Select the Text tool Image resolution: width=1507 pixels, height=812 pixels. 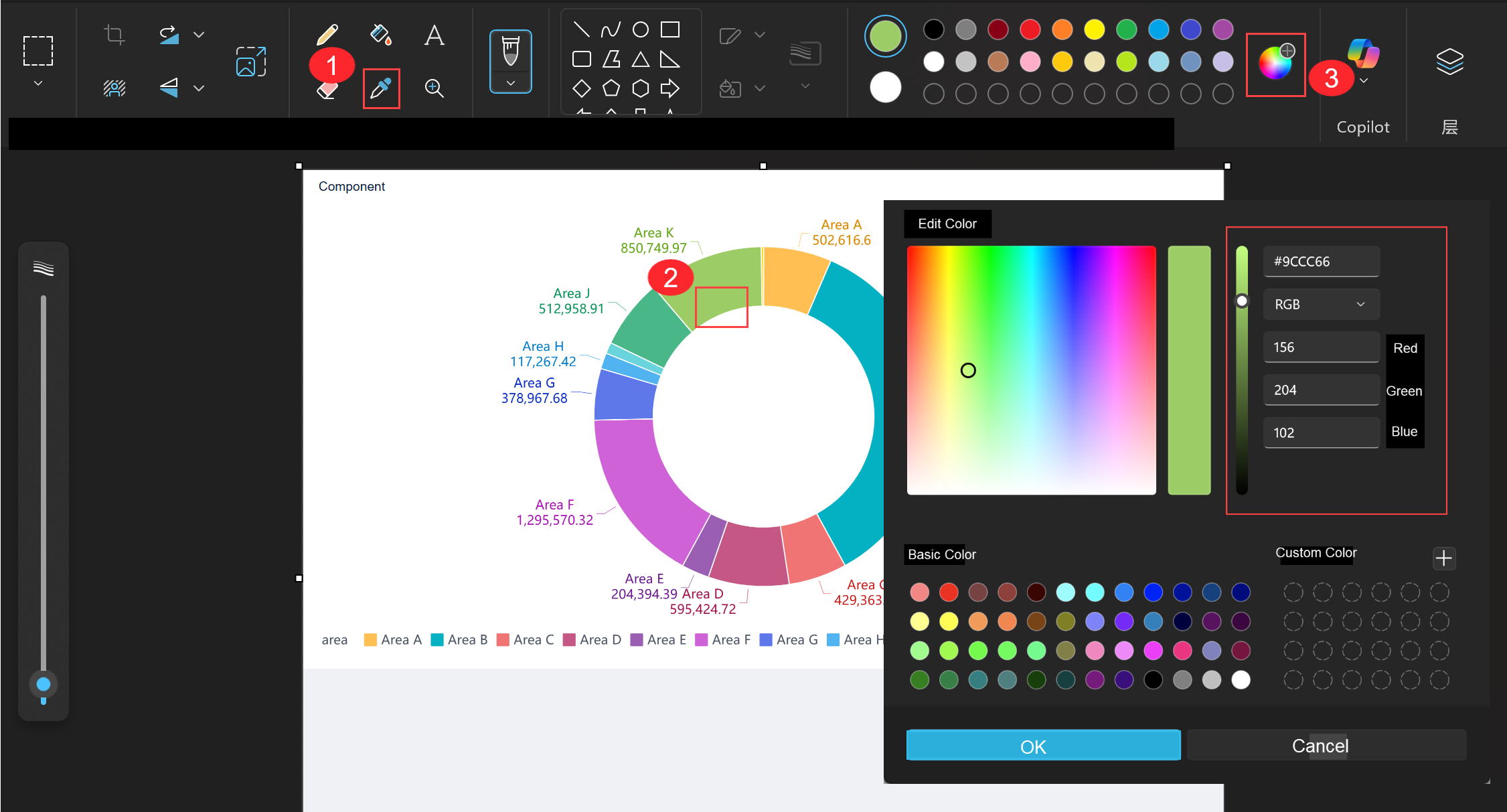434,34
